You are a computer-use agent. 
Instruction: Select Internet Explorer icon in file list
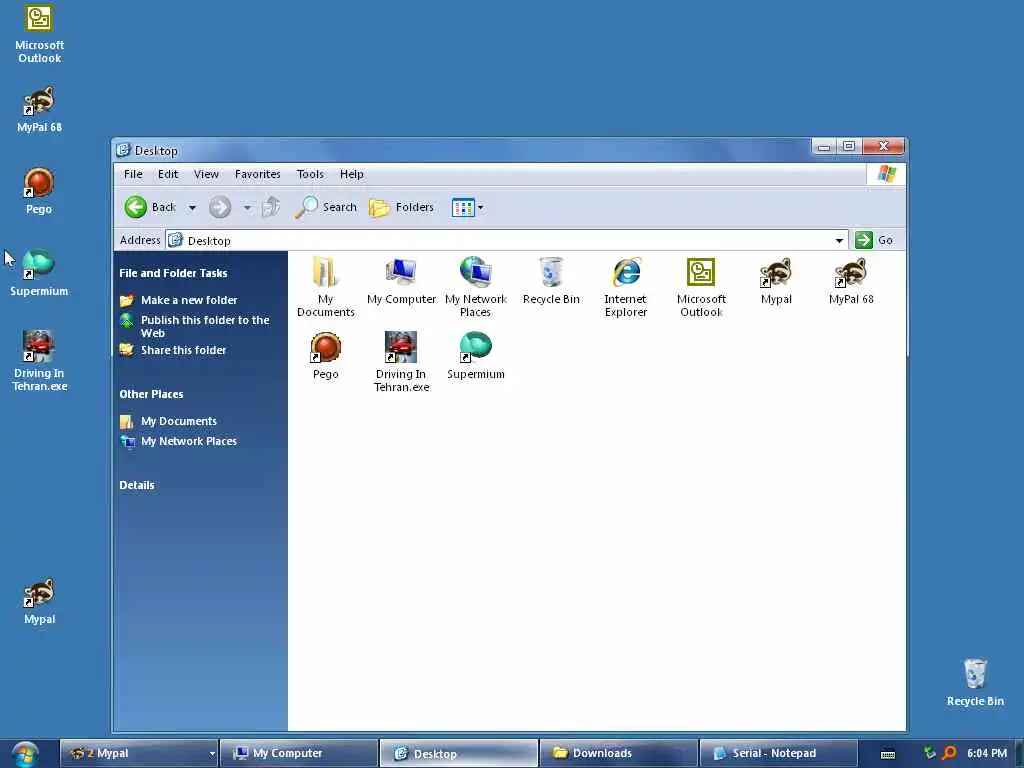(x=626, y=287)
